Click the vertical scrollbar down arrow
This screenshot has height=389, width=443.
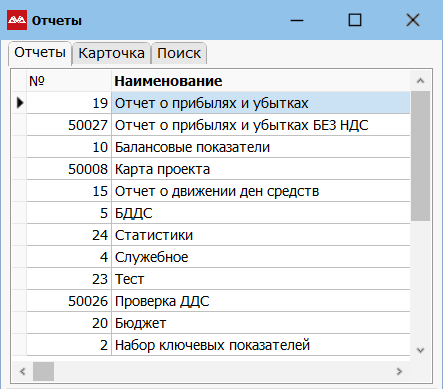420,350
